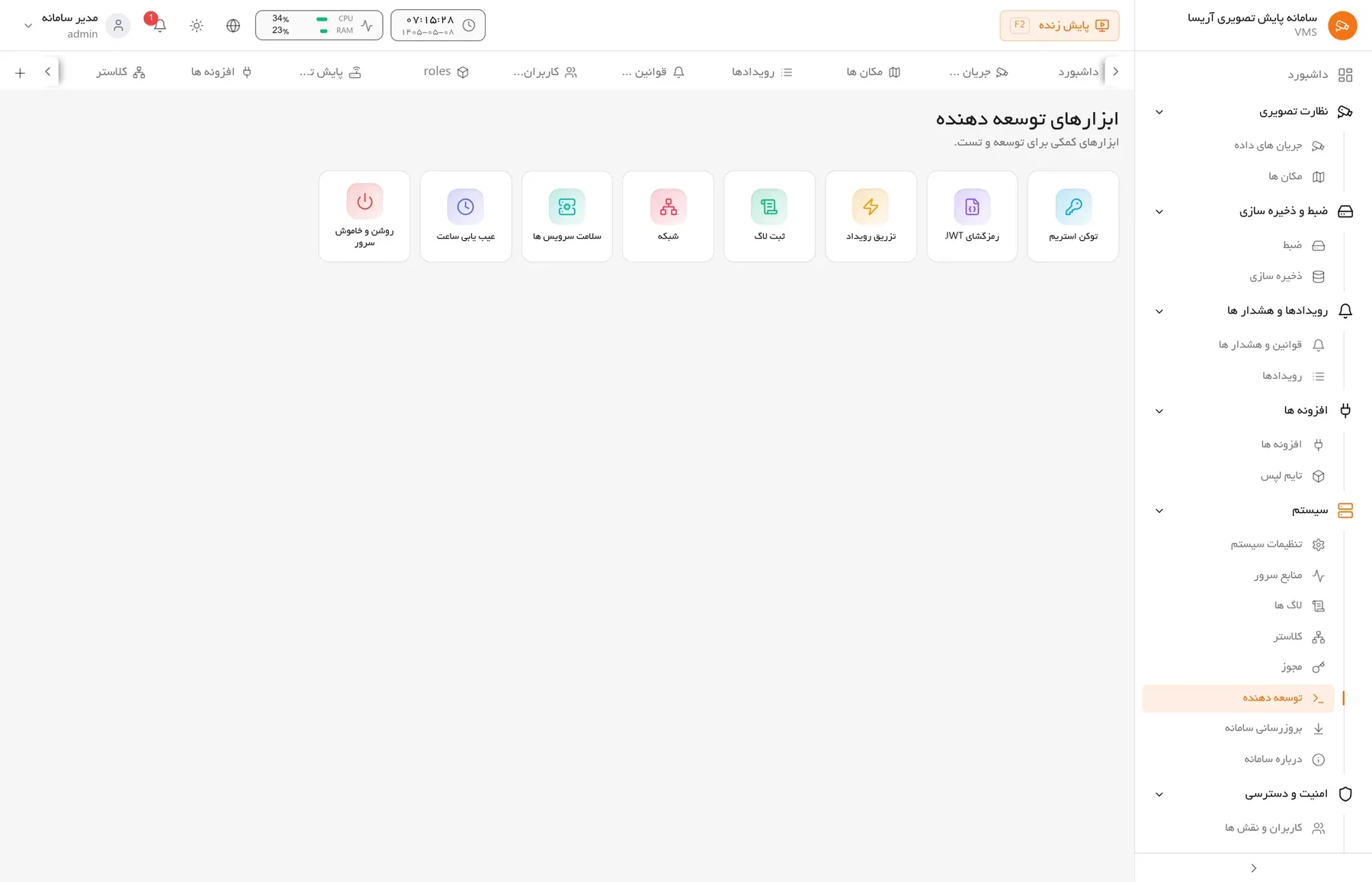The height and width of the screenshot is (882, 1372).
Task: Click the CPU/RAM usage indicator
Action: [319, 25]
